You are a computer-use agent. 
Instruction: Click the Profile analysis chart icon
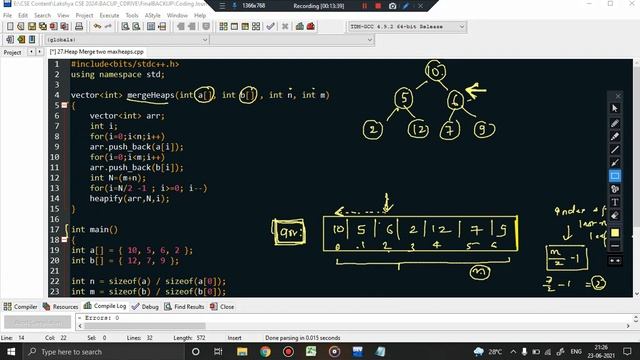(x=300, y=26)
